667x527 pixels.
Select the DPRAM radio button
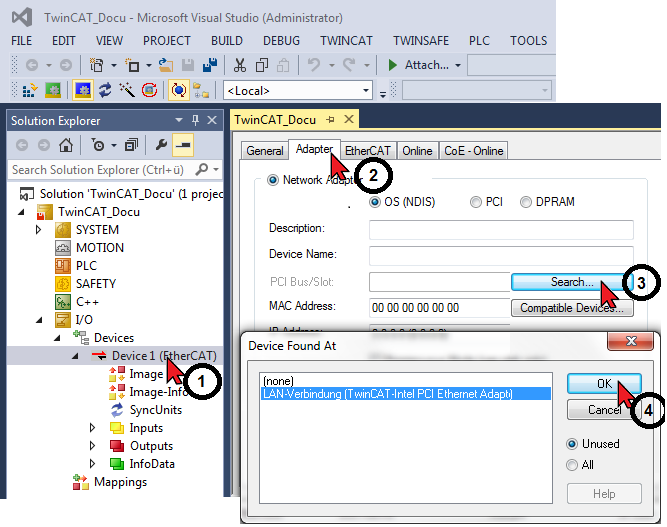point(526,202)
